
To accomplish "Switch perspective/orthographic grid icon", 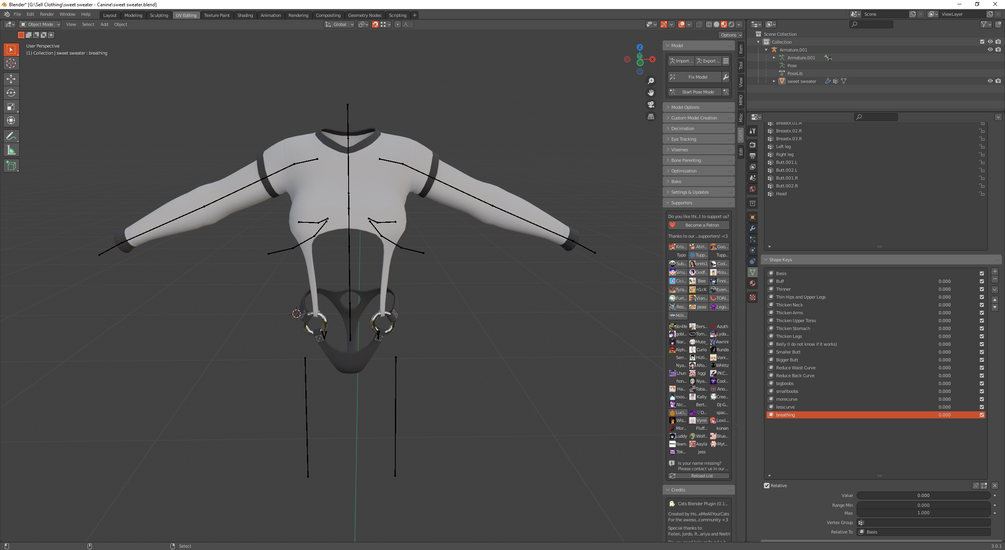I will click(651, 117).
